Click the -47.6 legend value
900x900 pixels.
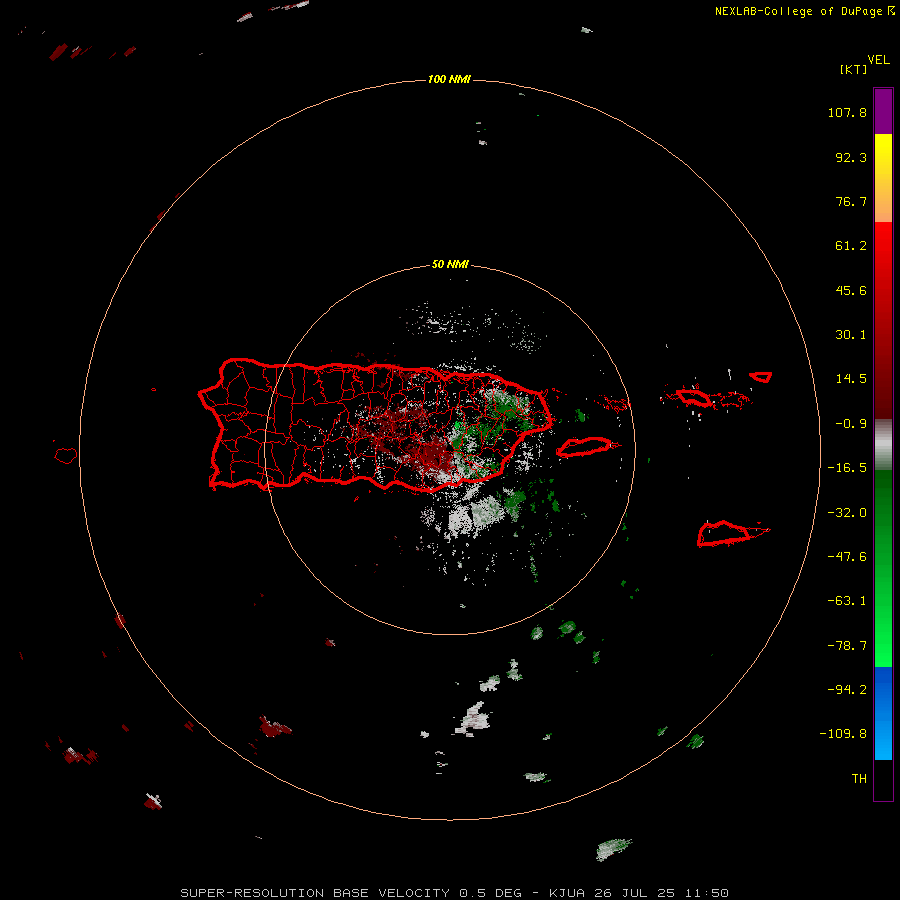click(847, 557)
